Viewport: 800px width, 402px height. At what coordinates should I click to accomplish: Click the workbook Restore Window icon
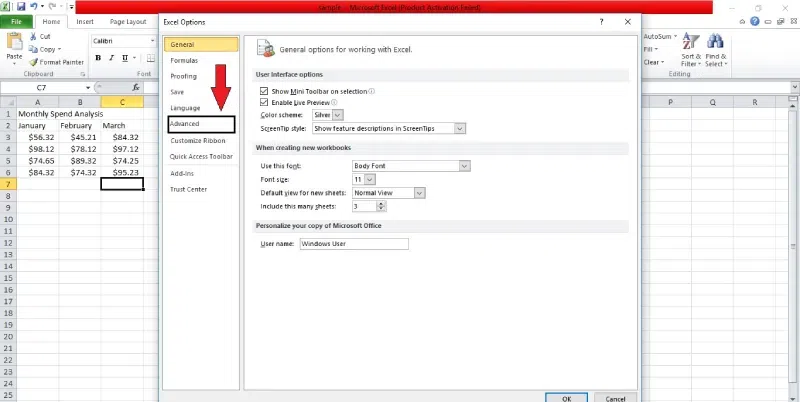pos(781,21)
